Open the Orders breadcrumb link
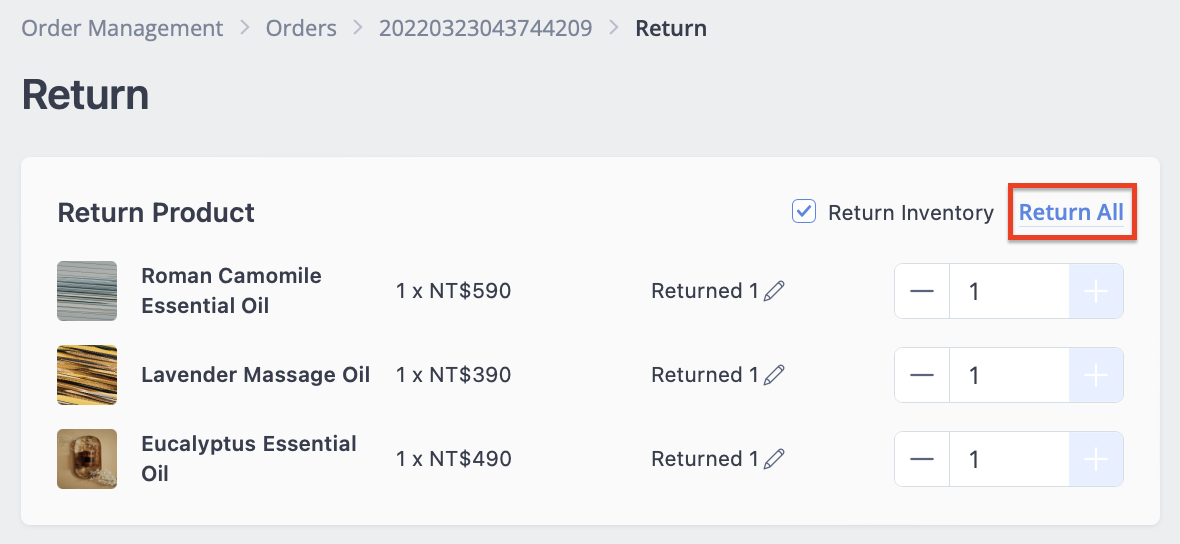 pyautogui.click(x=301, y=29)
